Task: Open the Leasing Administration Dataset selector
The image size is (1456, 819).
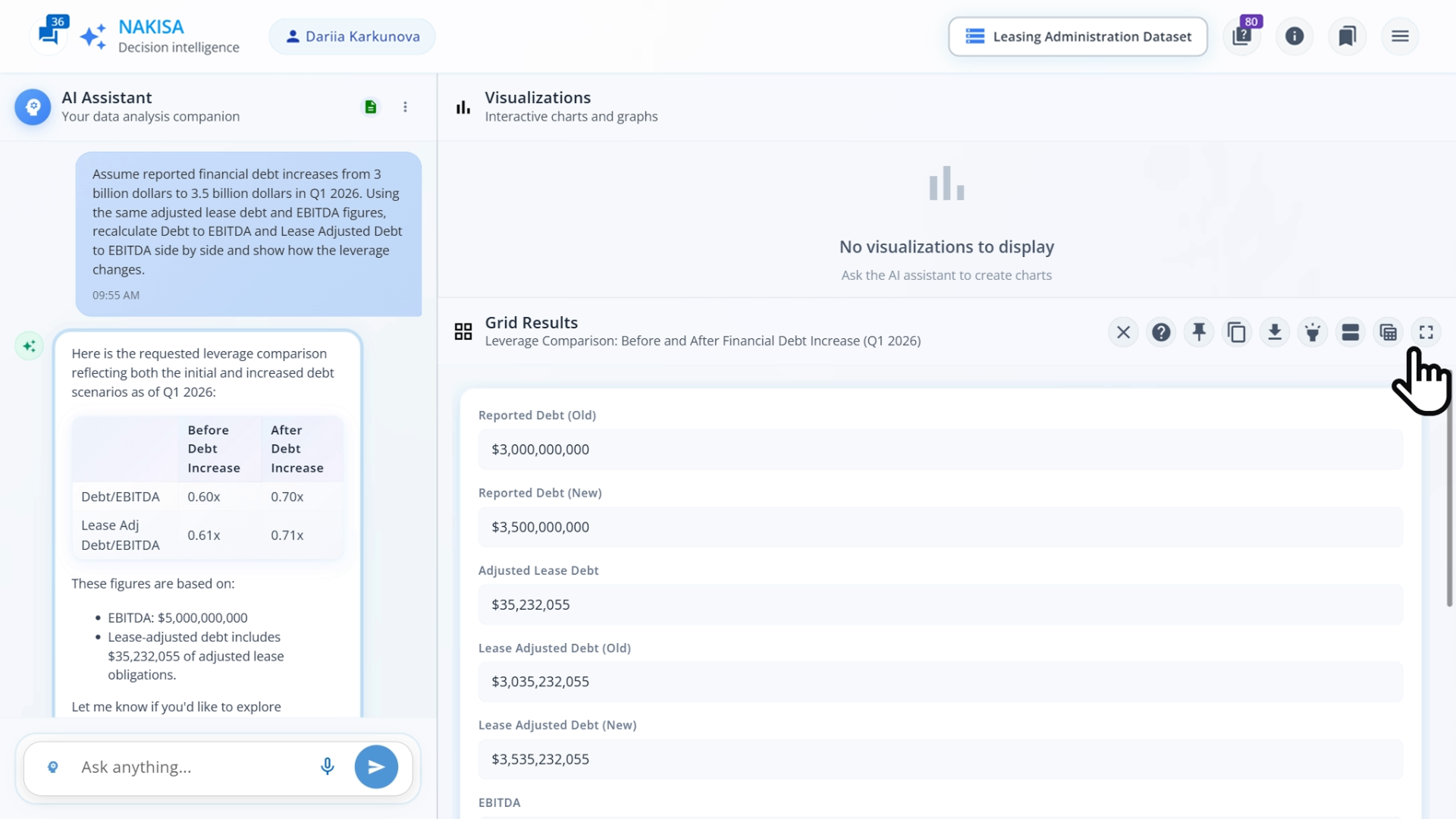Action: point(1077,36)
